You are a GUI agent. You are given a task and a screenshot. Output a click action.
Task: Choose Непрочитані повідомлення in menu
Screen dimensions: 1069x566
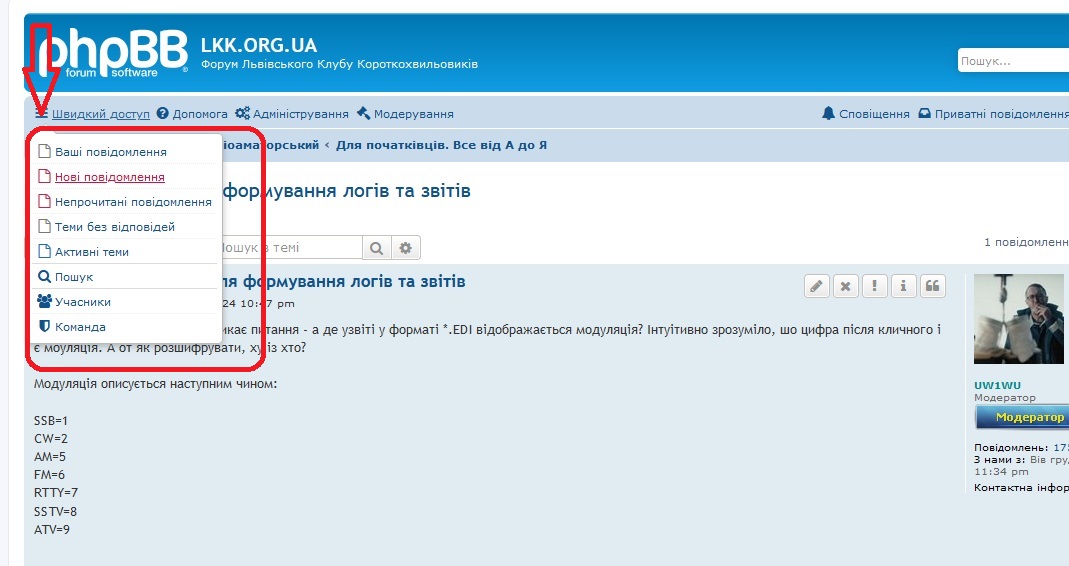[133, 202]
